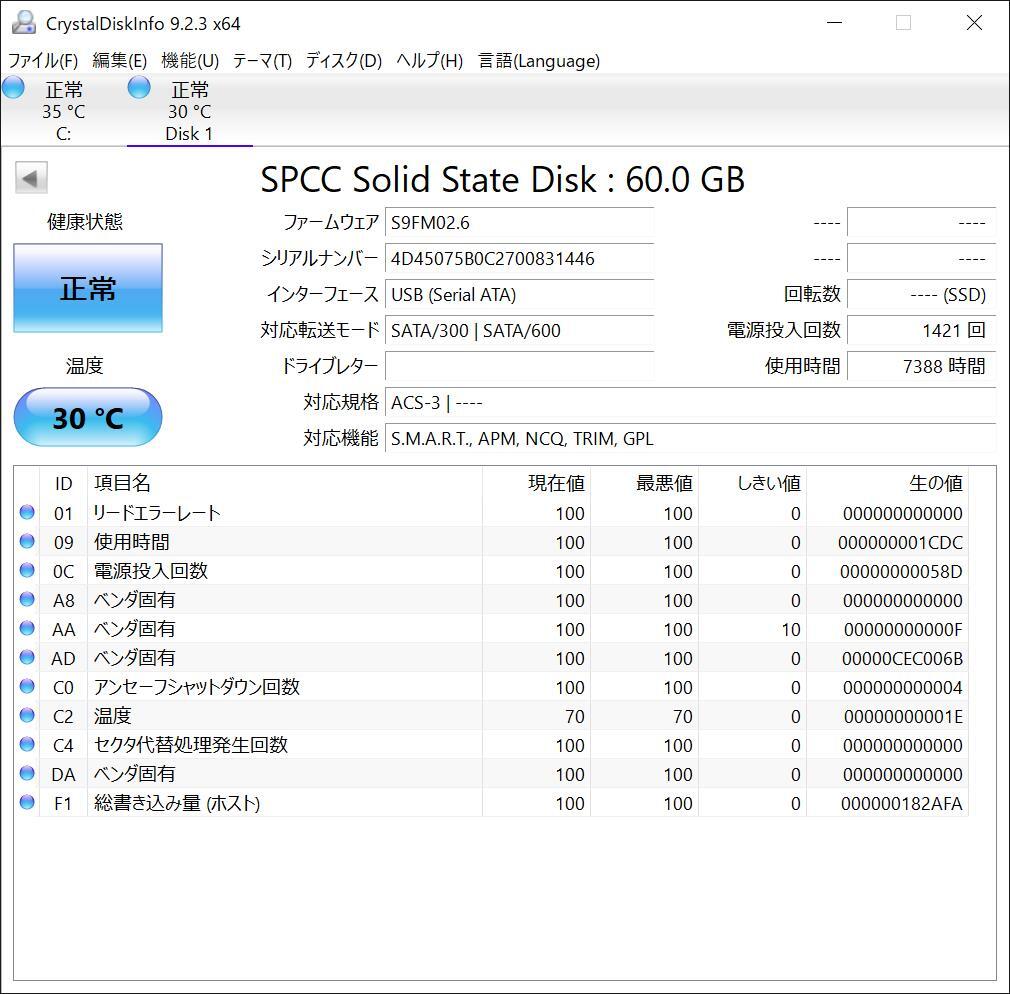Click the empty drive letter field

(519, 367)
